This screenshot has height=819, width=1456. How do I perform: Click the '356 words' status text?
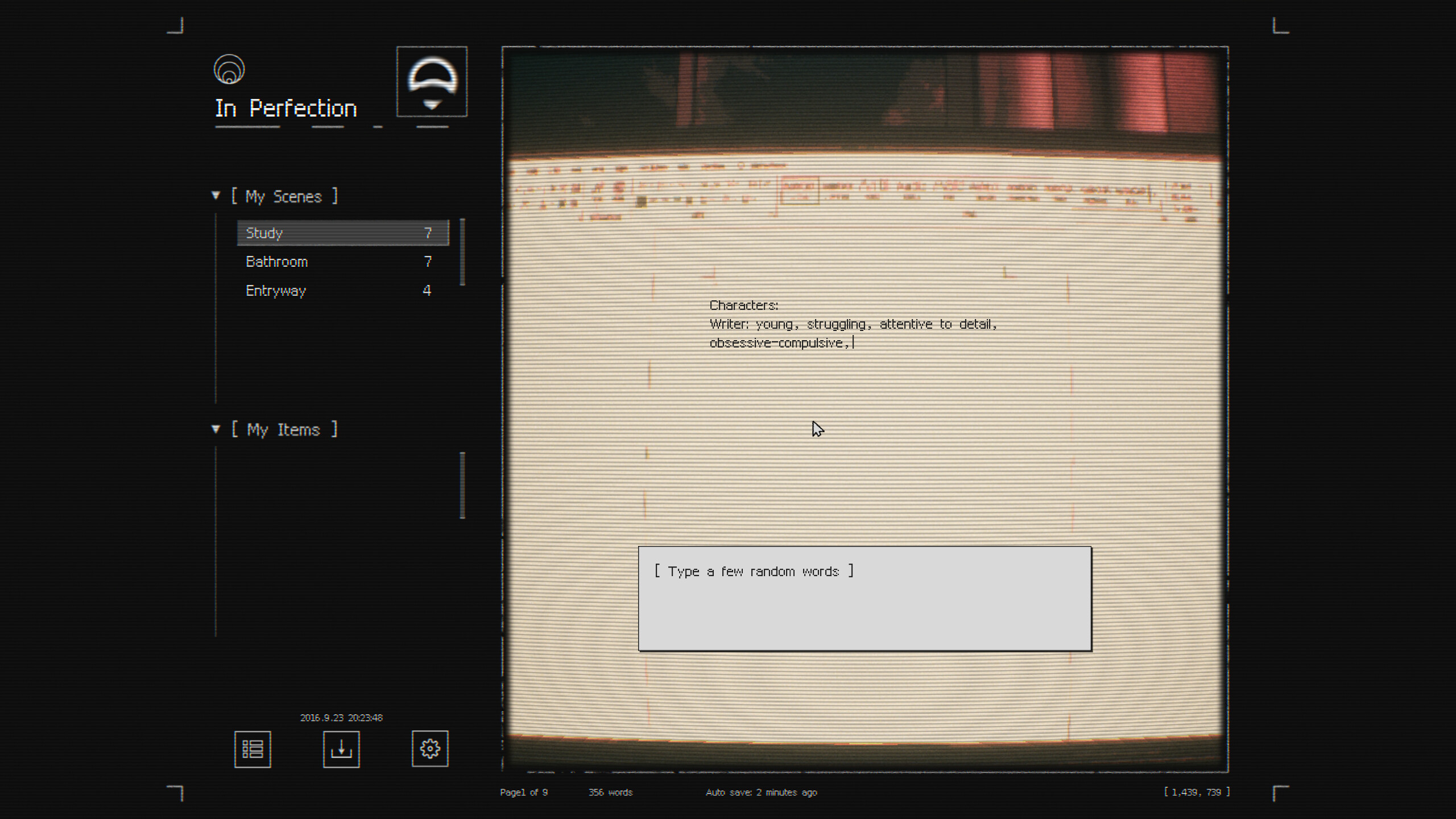[x=610, y=792]
